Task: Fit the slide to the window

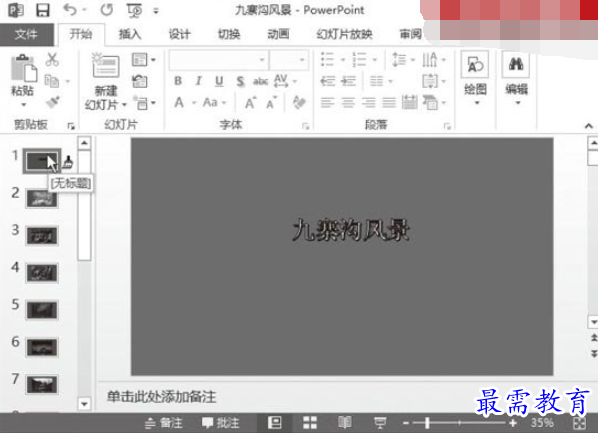Action: (x=579, y=423)
